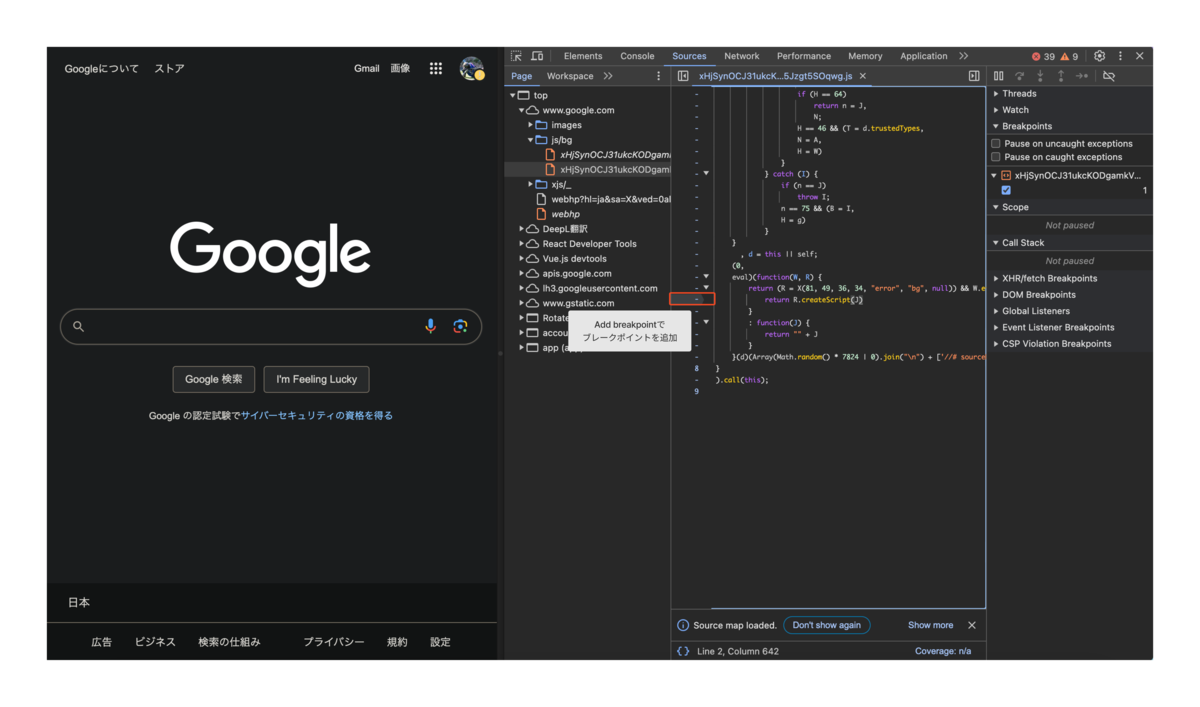Image resolution: width=1200 pixels, height=707 pixels.
Task: Open the Google account avatar
Action: [x=471, y=68]
